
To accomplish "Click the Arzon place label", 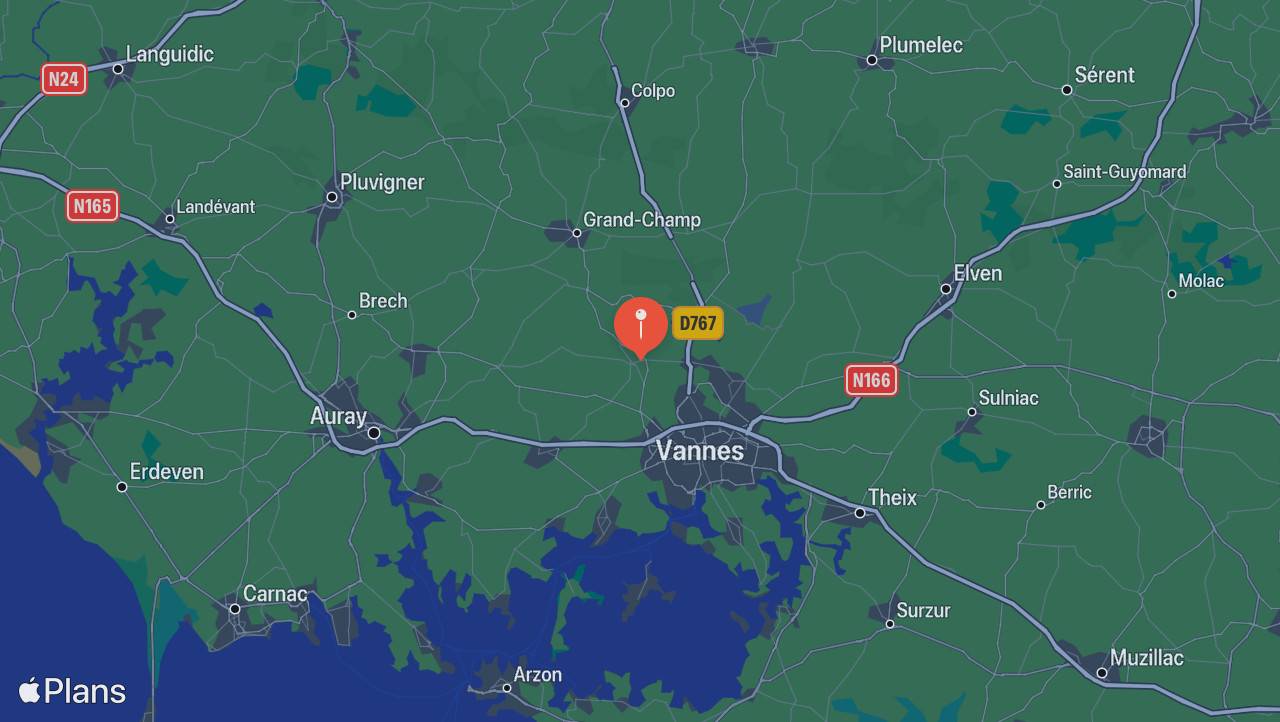I will (538, 675).
